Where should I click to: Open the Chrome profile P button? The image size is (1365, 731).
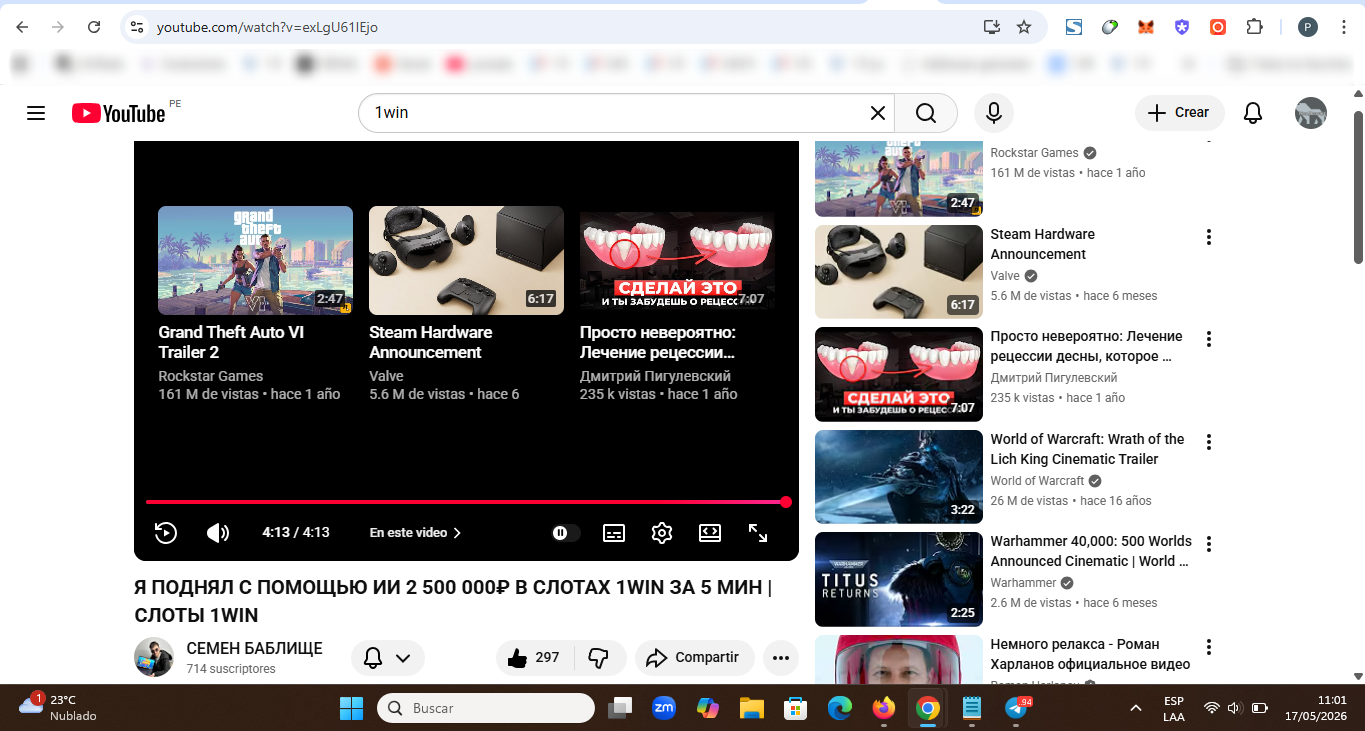coord(1308,27)
